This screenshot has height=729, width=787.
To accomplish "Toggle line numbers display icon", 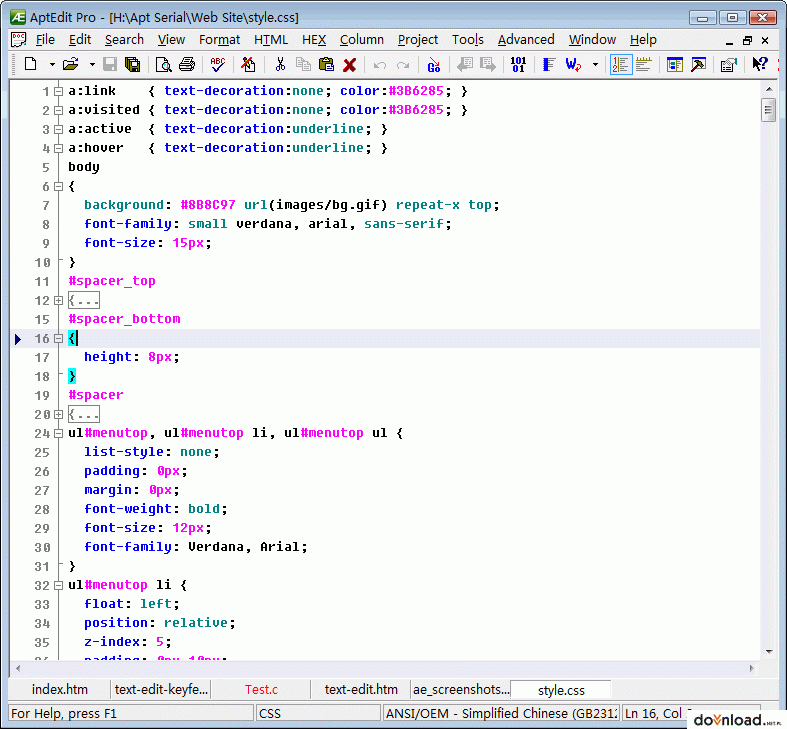I will click(x=621, y=64).
